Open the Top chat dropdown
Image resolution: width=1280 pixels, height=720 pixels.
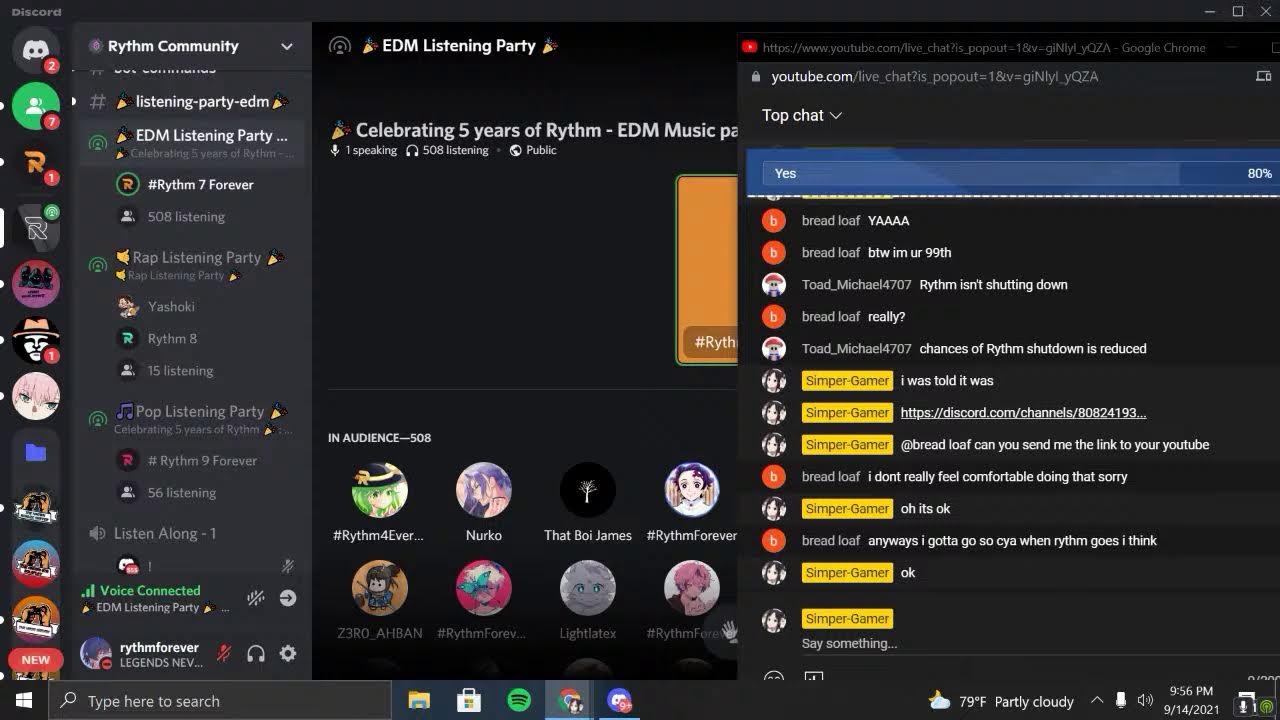point(802,115)
